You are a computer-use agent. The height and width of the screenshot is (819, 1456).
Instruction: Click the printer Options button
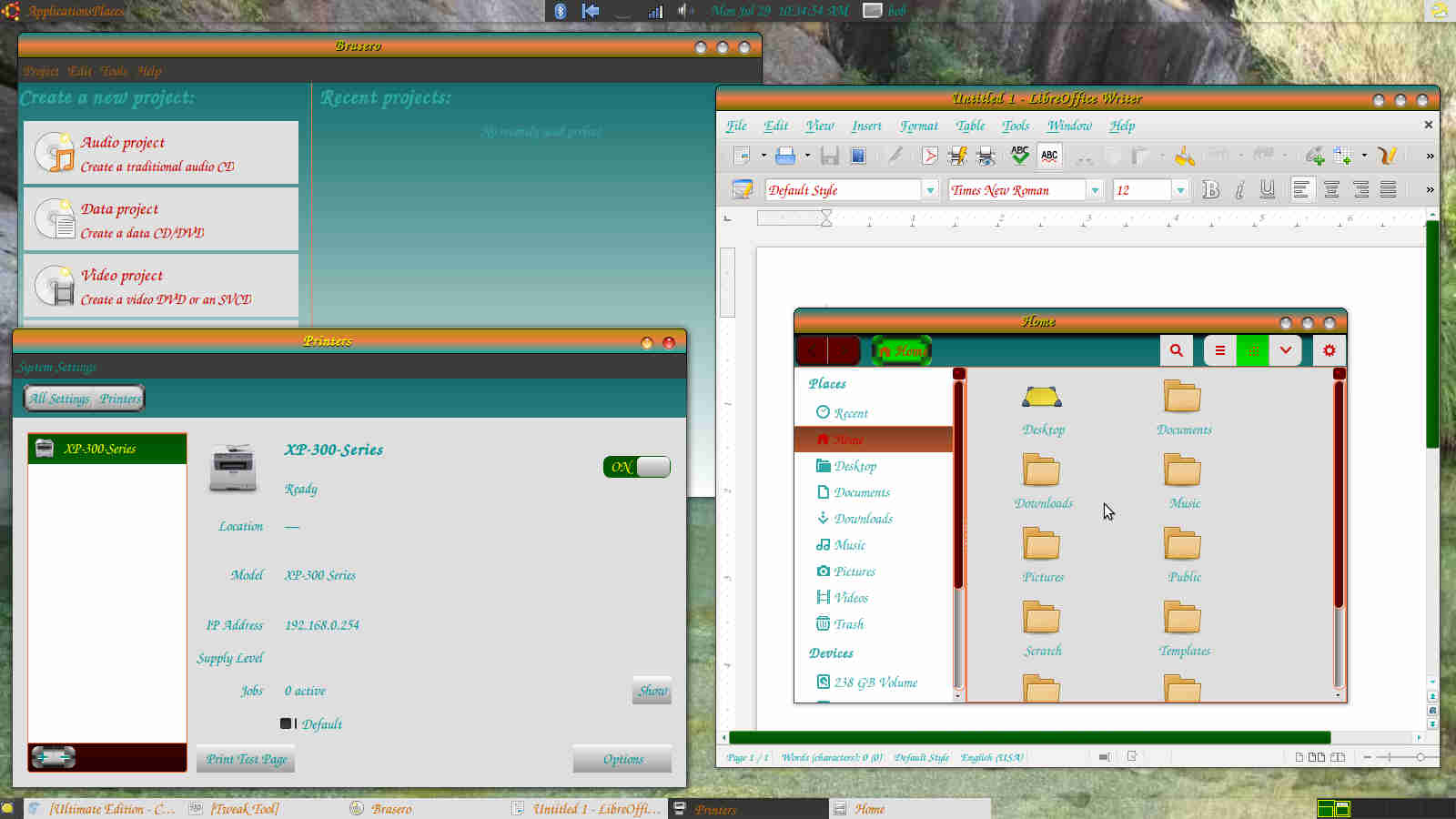point(622,759)
